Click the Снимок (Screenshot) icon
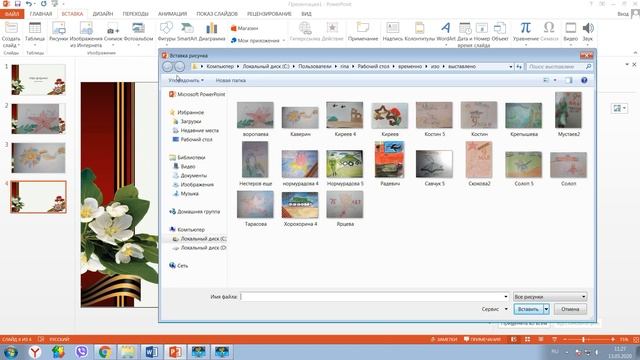Screen dimensions: 640x360 click(x=113, y=32)
